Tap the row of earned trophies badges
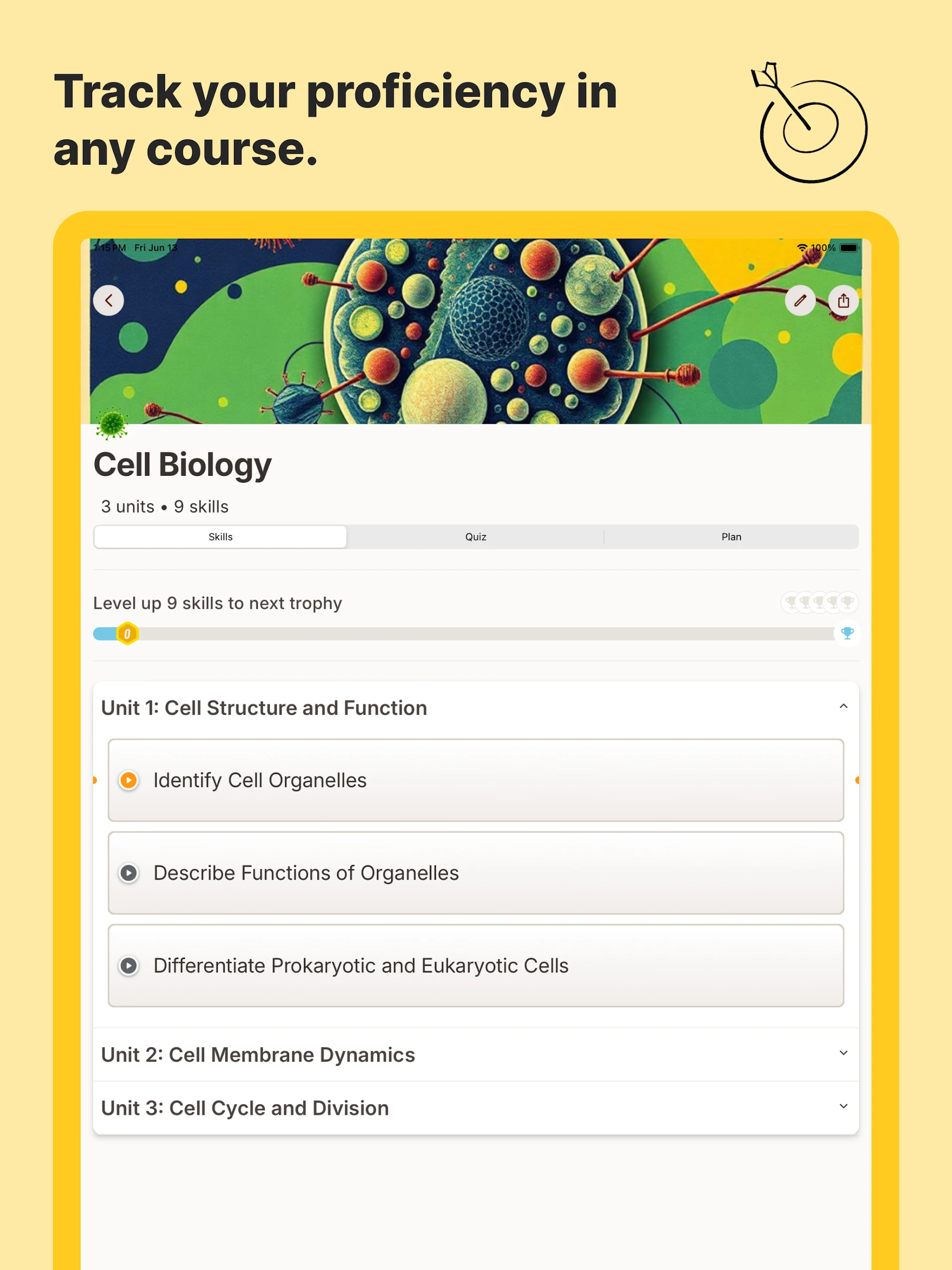The width and height of the screenshot is (952, 1270). (819, 602)
